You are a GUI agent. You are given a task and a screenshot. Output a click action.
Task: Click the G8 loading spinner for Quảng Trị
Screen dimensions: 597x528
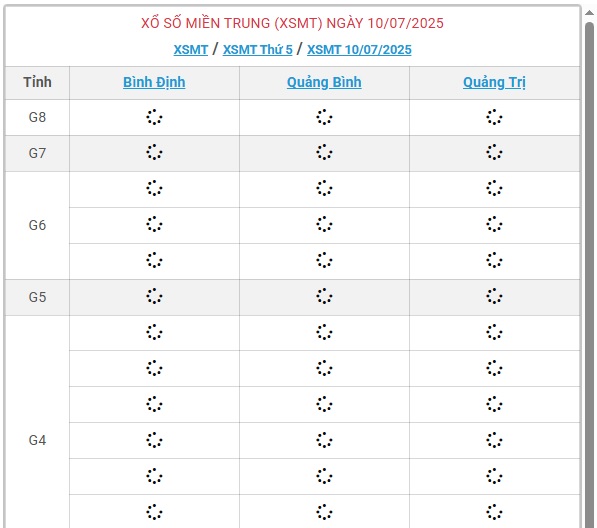(x=494, y=117)
